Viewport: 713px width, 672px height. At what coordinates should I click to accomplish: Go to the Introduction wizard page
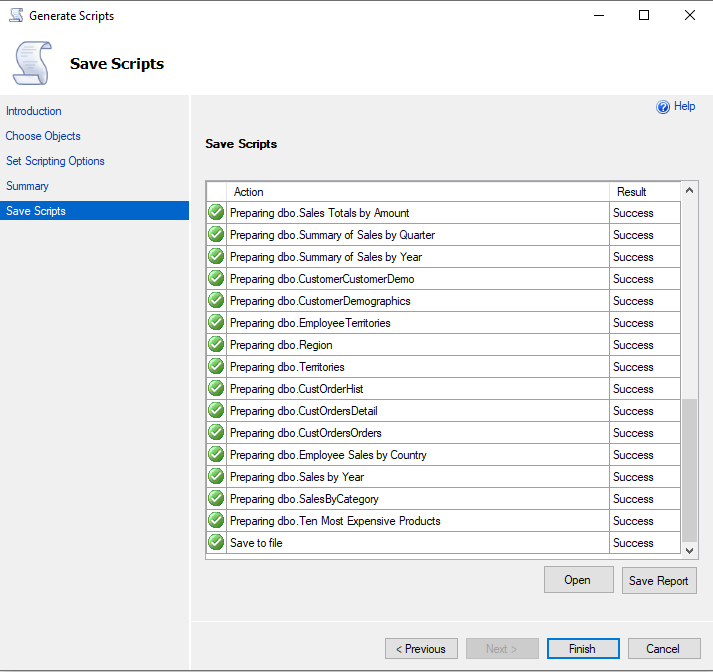[34, 111]
